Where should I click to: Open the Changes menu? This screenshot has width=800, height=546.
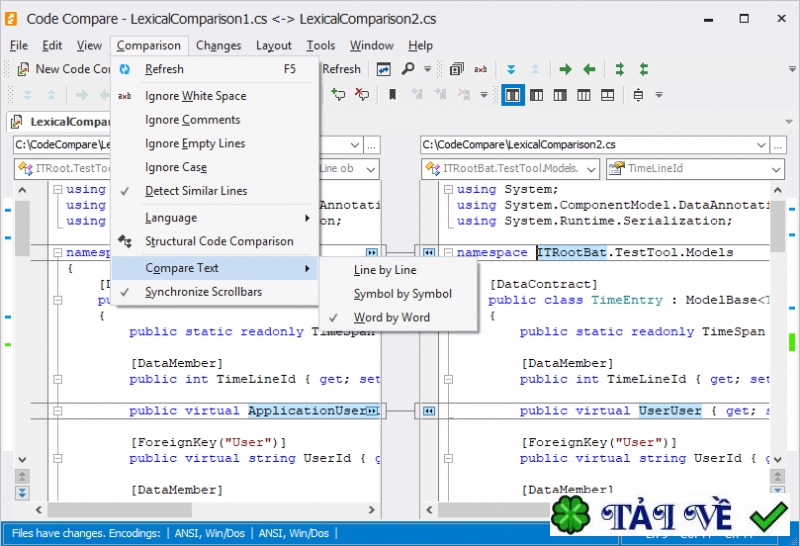218,45
